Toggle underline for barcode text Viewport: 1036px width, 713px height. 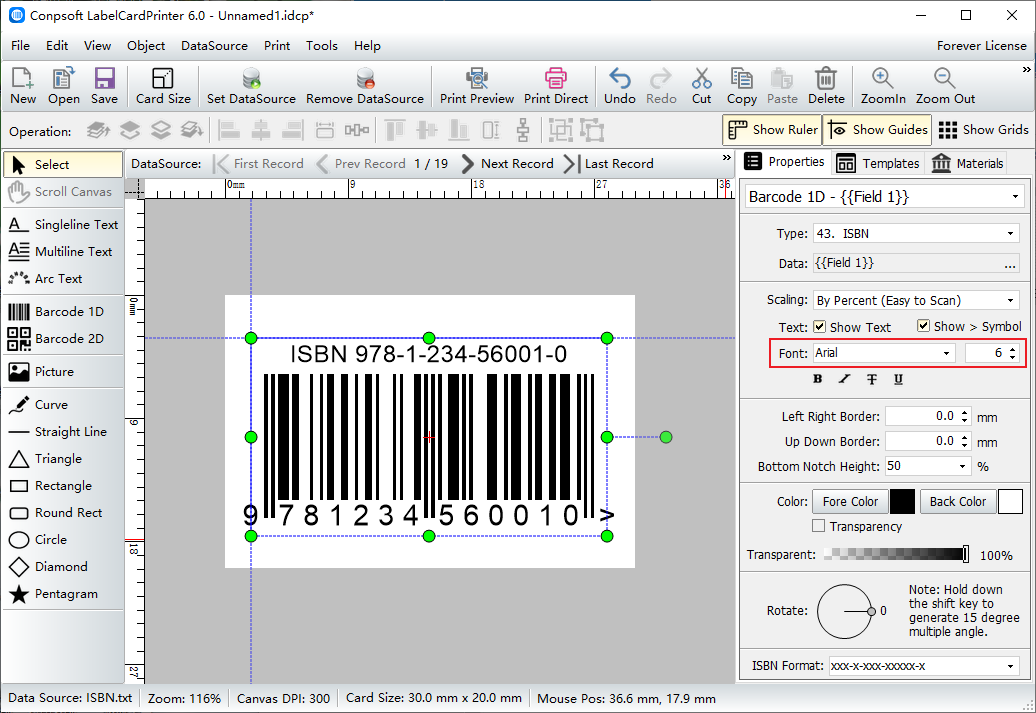pyautogui.click(x=899, y=379)
